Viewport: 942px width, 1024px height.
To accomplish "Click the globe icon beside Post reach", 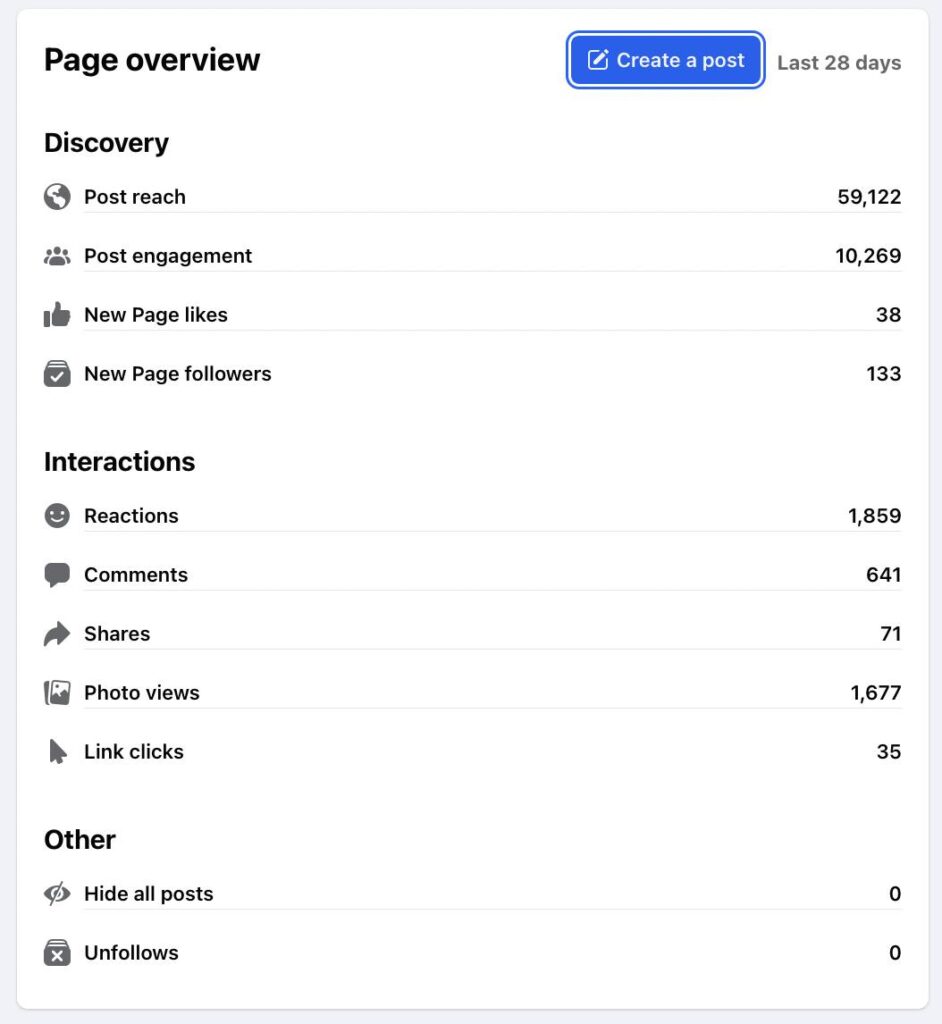I will click(57, 197).
